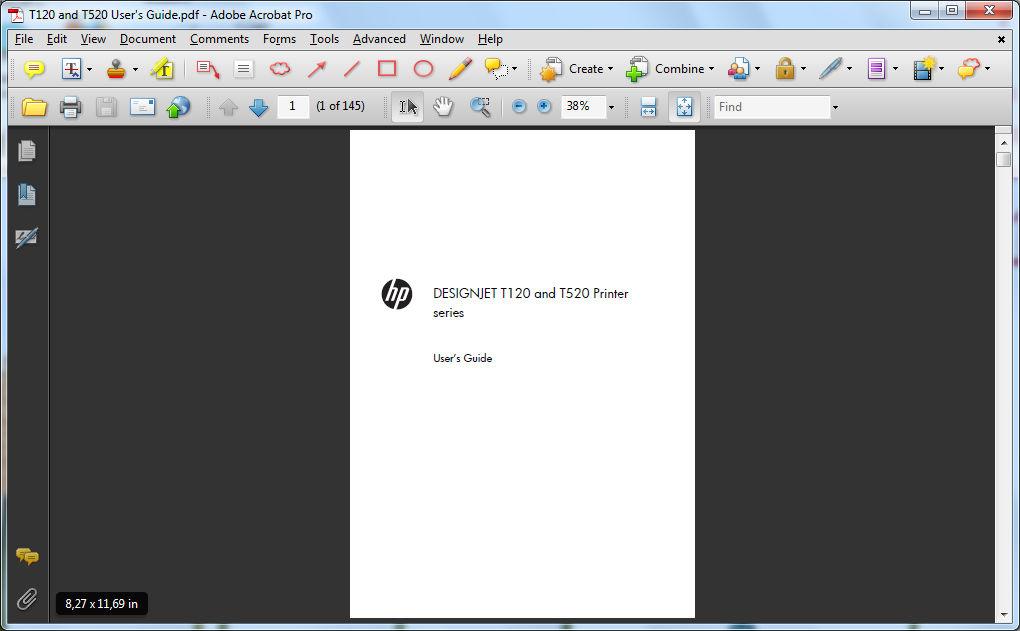Open the zoom percentage dropdown arrow

[x=611, y=107]
